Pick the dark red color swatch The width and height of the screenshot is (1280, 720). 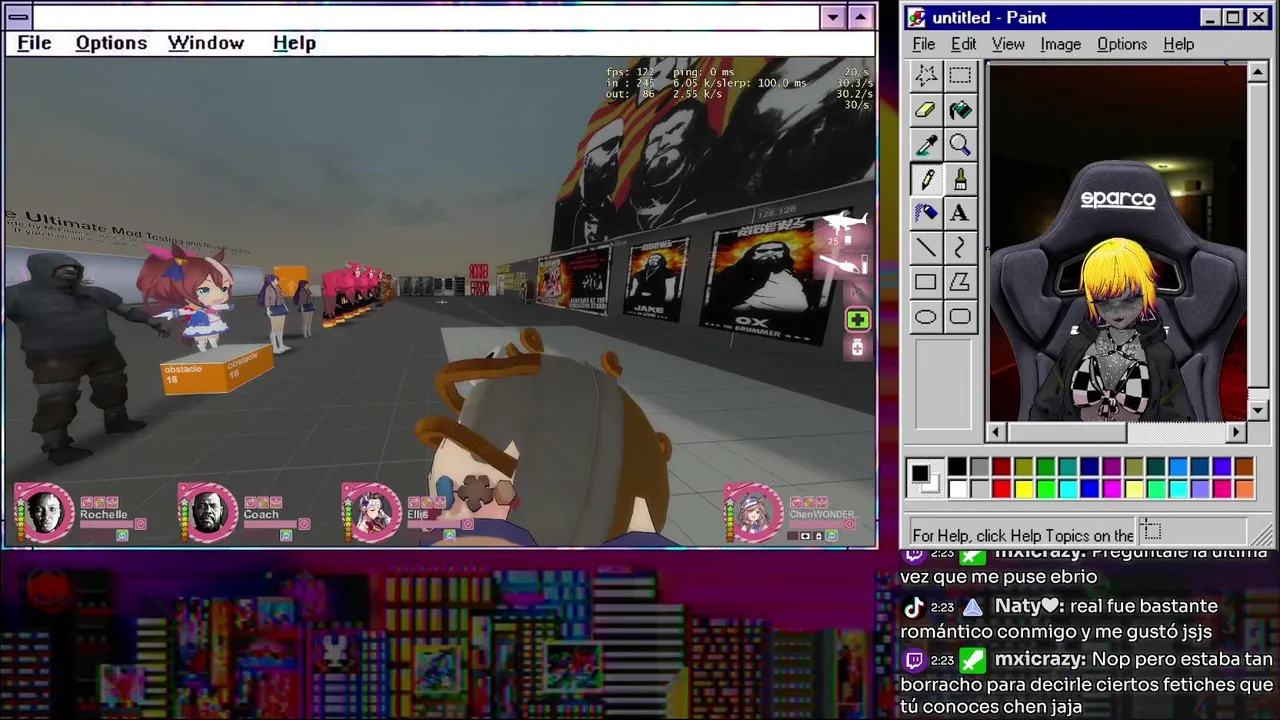(x=1002, y=467)
